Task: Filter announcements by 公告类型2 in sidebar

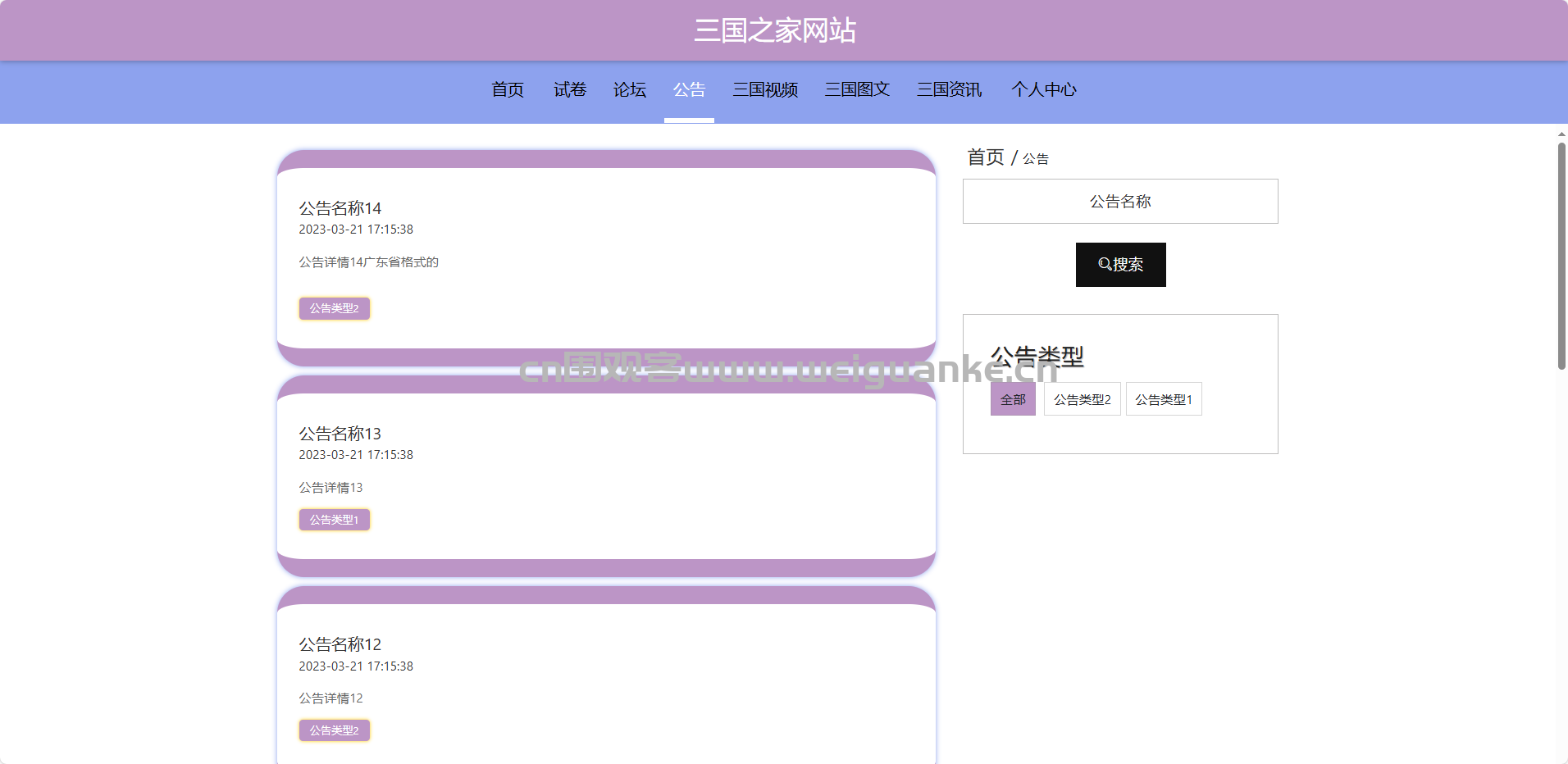Action: click(1082, 399)
